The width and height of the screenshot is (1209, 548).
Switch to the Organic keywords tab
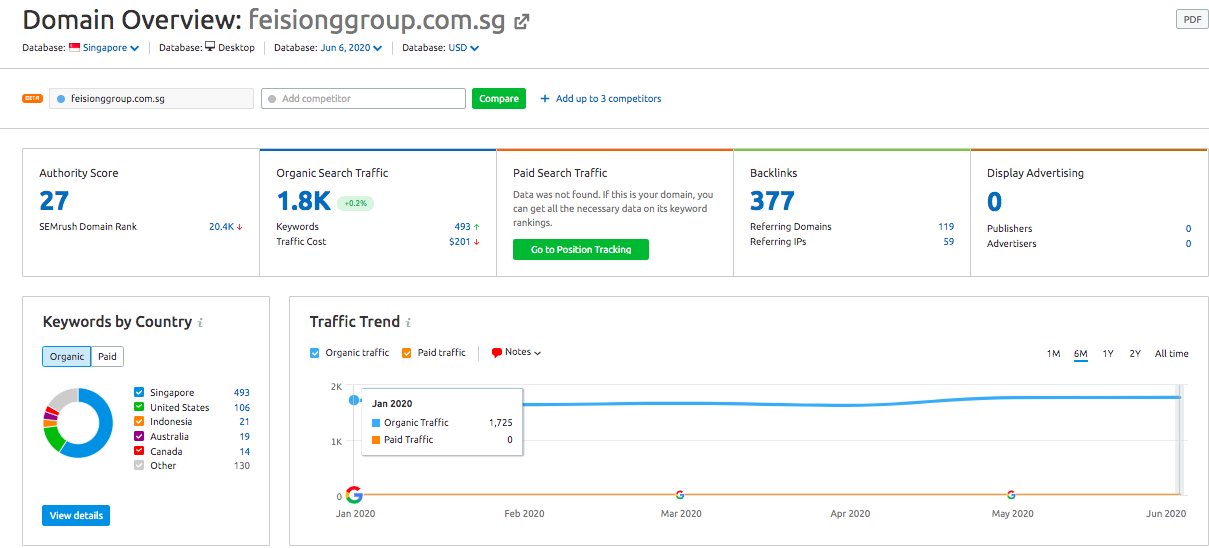pyautogui.click(x=67, y=356)
